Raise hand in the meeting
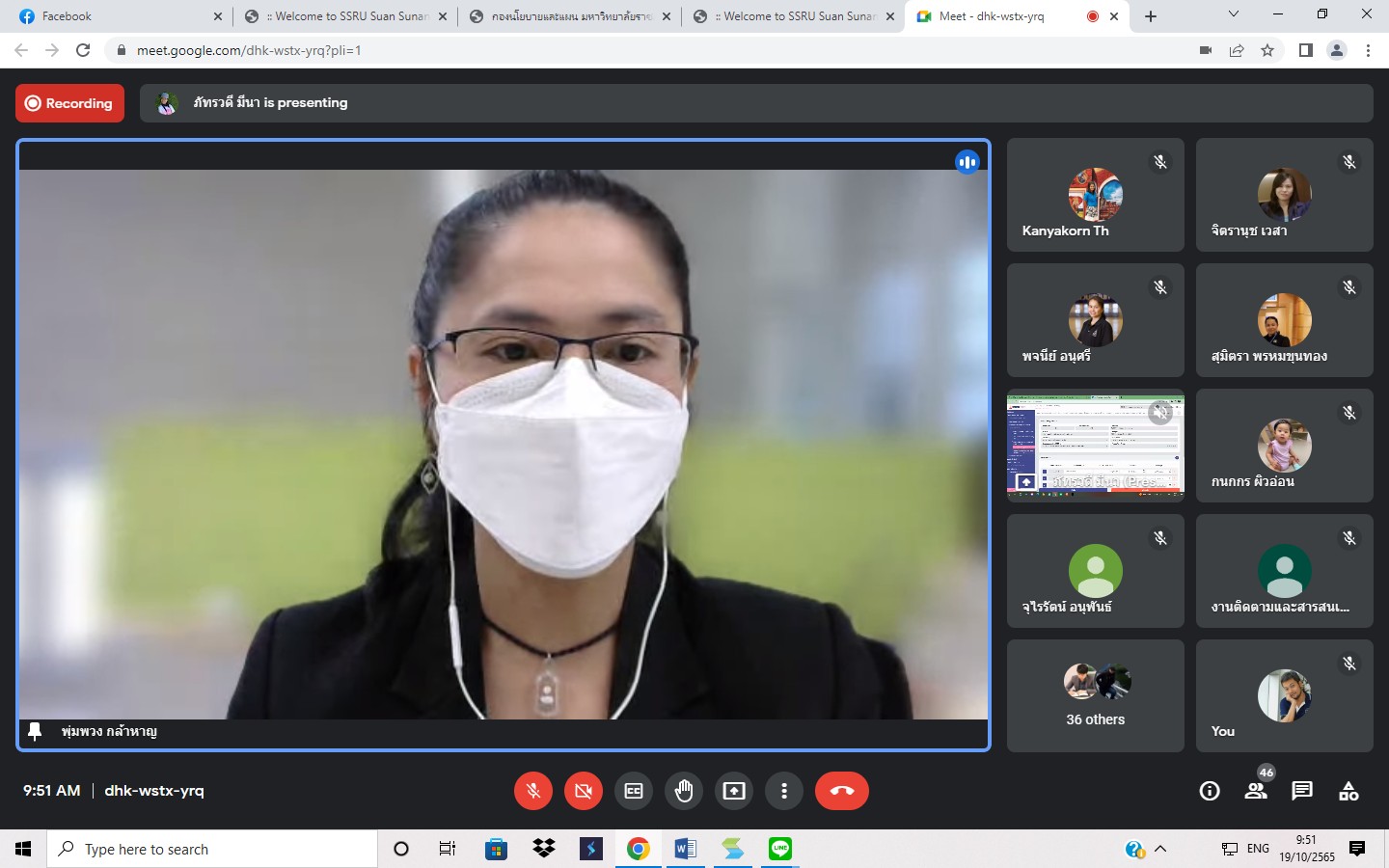This screenshot has height=868, width=1389. click(684, 791)
